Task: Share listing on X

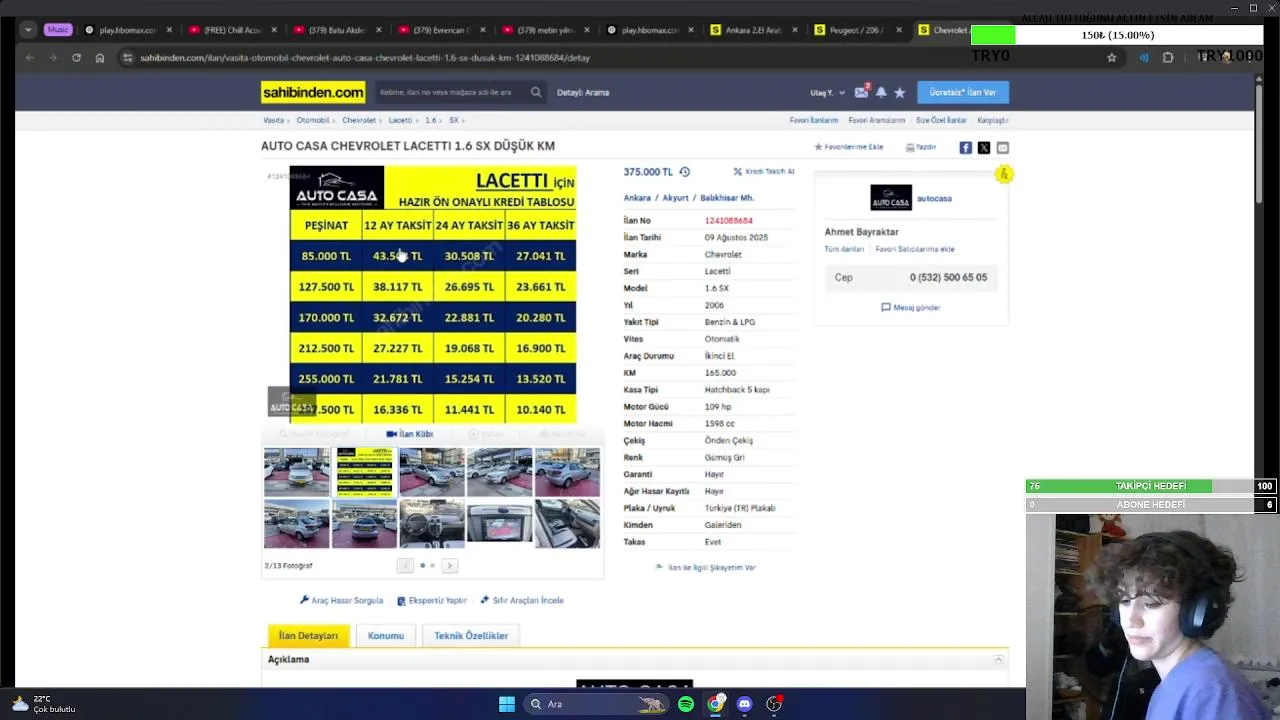Action: point(984,148)
